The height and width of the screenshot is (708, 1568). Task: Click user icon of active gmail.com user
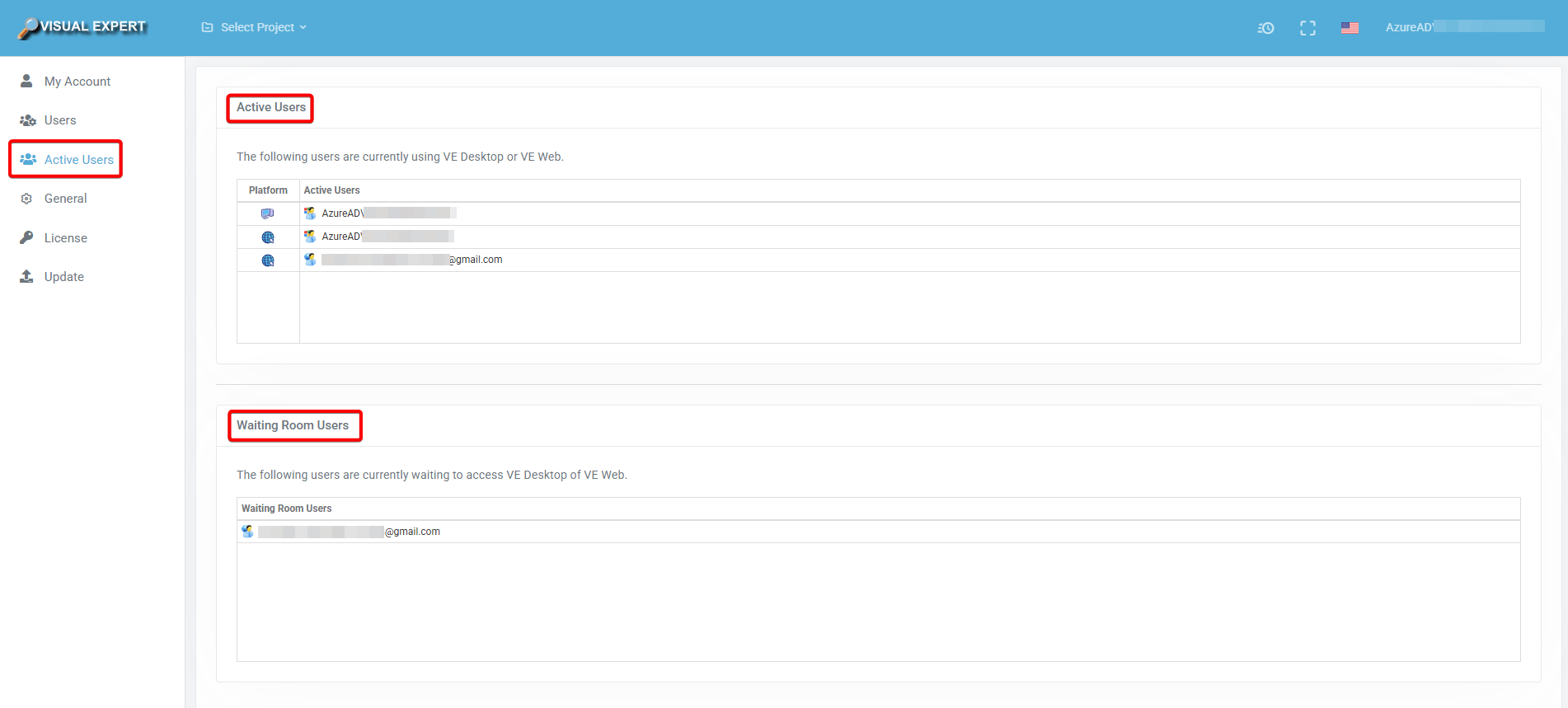tap(310, 260)
